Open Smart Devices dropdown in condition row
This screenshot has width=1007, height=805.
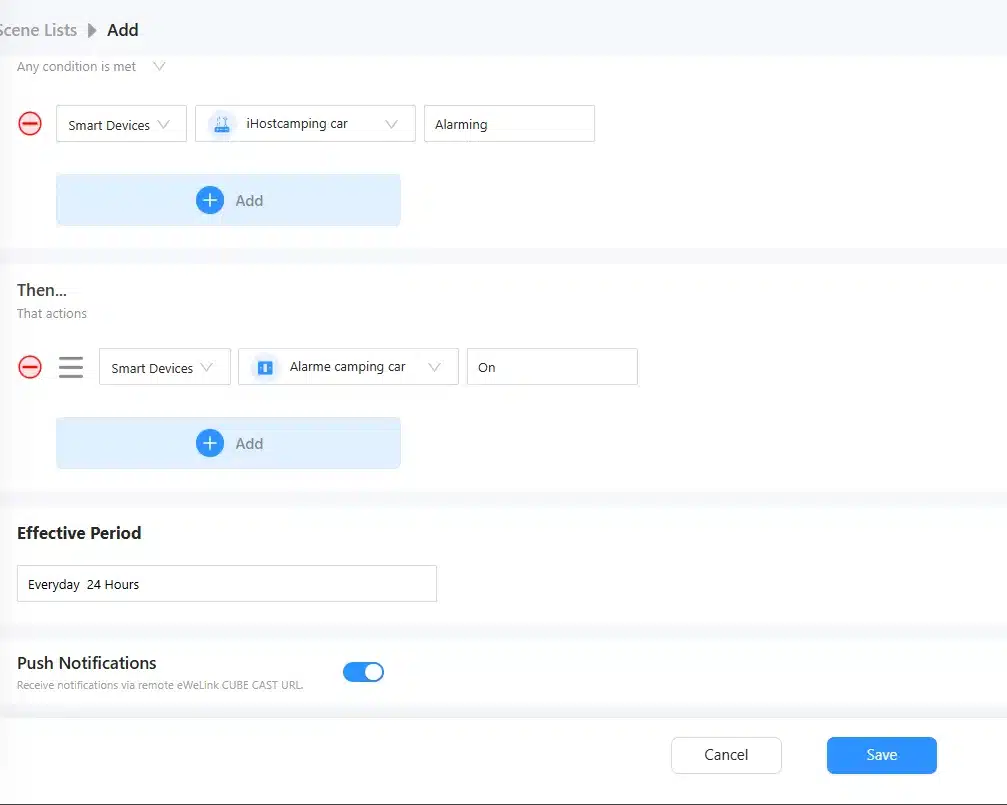pos(121,124)
